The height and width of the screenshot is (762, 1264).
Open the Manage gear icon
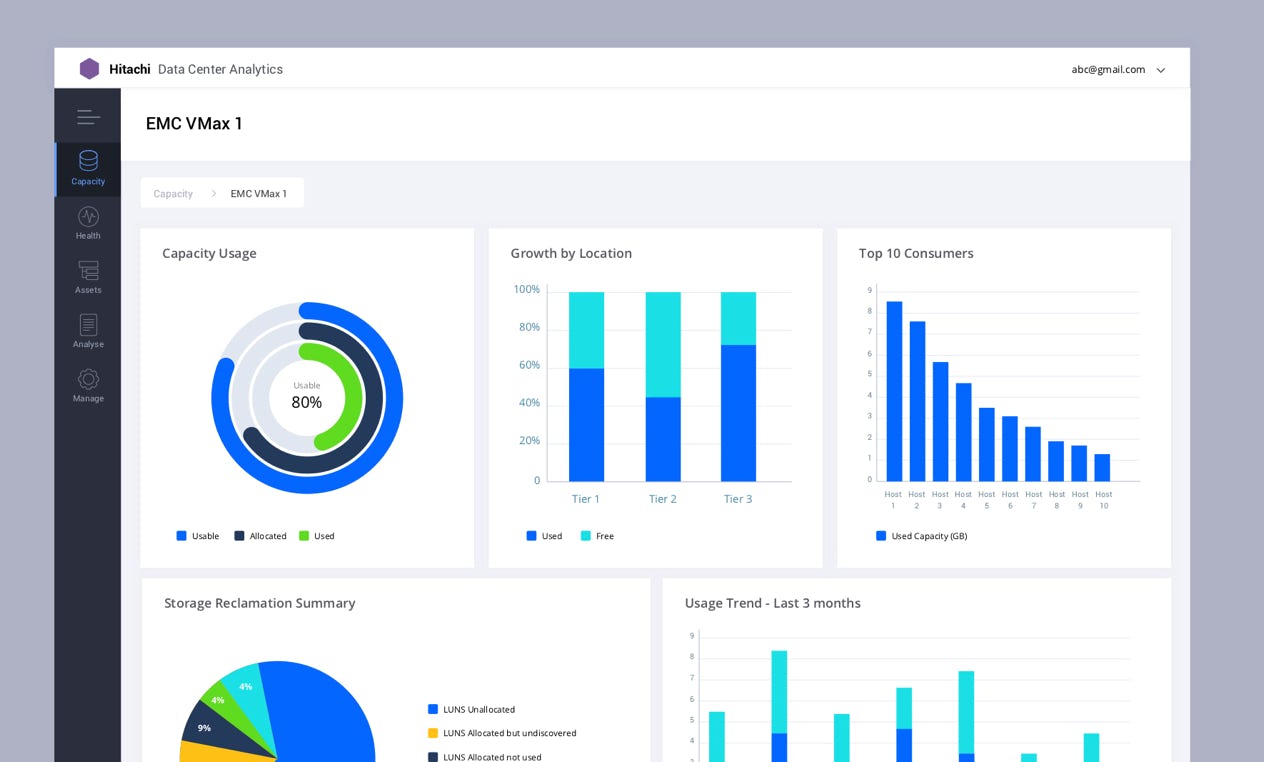(x=88, y=385)
